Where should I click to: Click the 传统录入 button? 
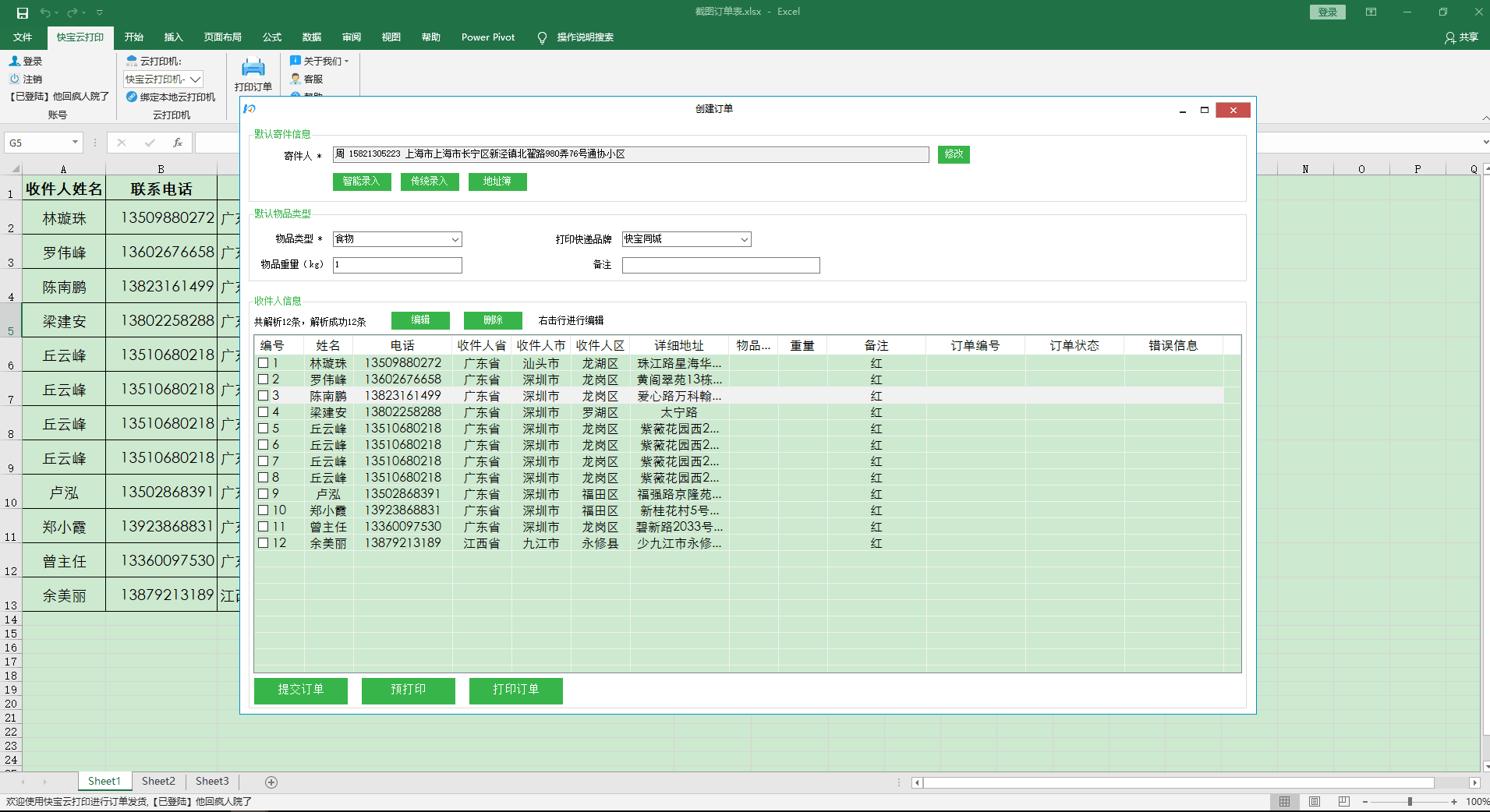tap(430, 182)
